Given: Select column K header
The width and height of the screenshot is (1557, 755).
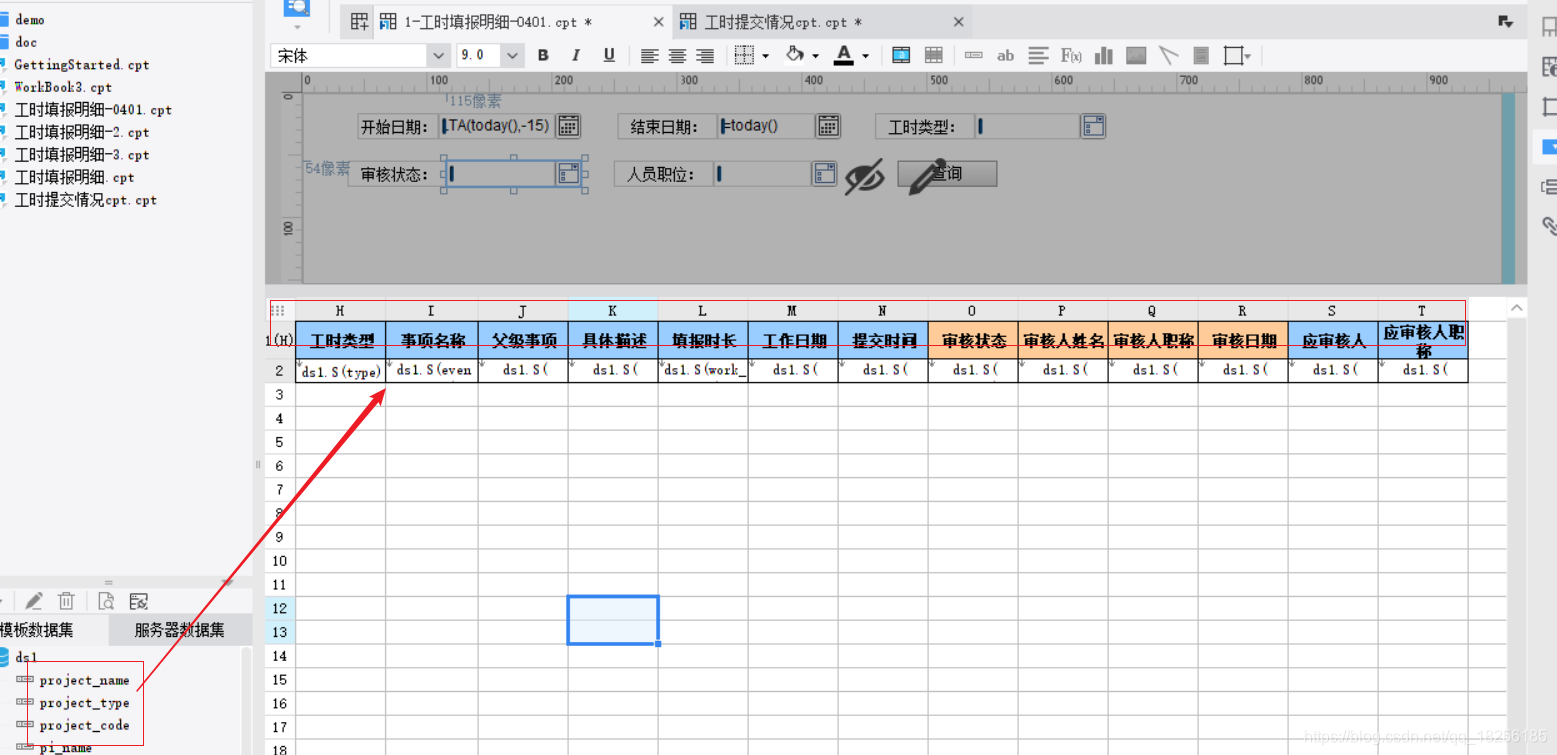Looking at the screenshot, I should click(613, 311).
